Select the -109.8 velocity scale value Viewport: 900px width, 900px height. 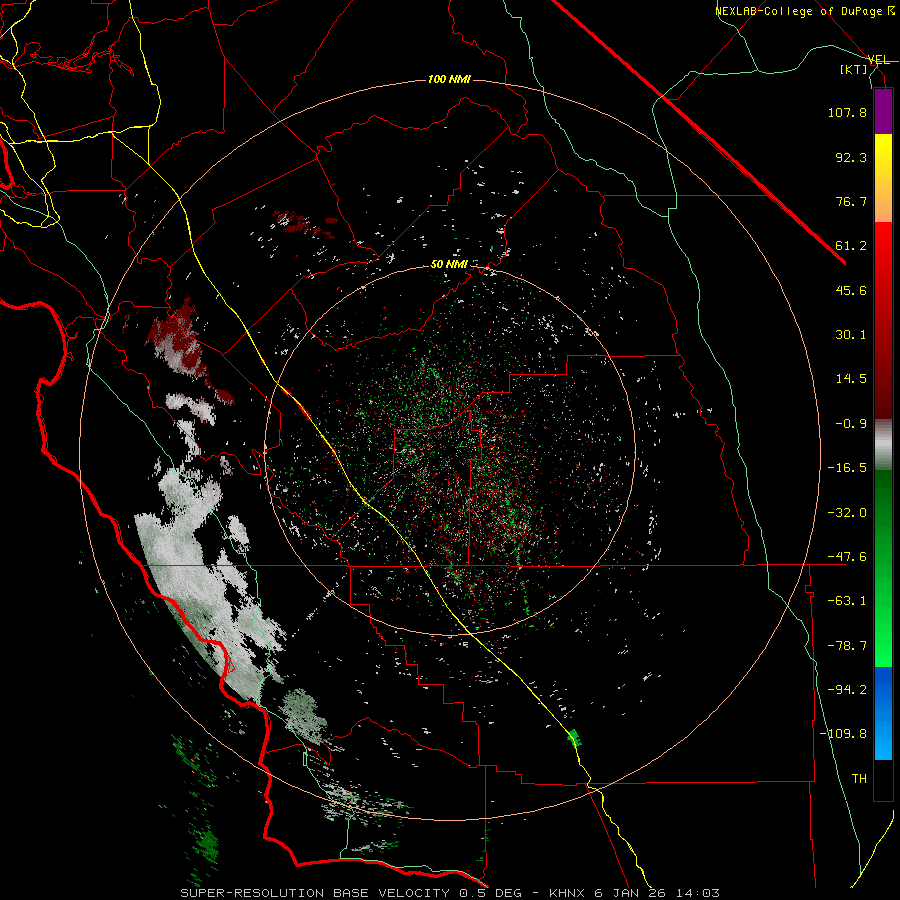pyautogui.click(x=843, y=734)
